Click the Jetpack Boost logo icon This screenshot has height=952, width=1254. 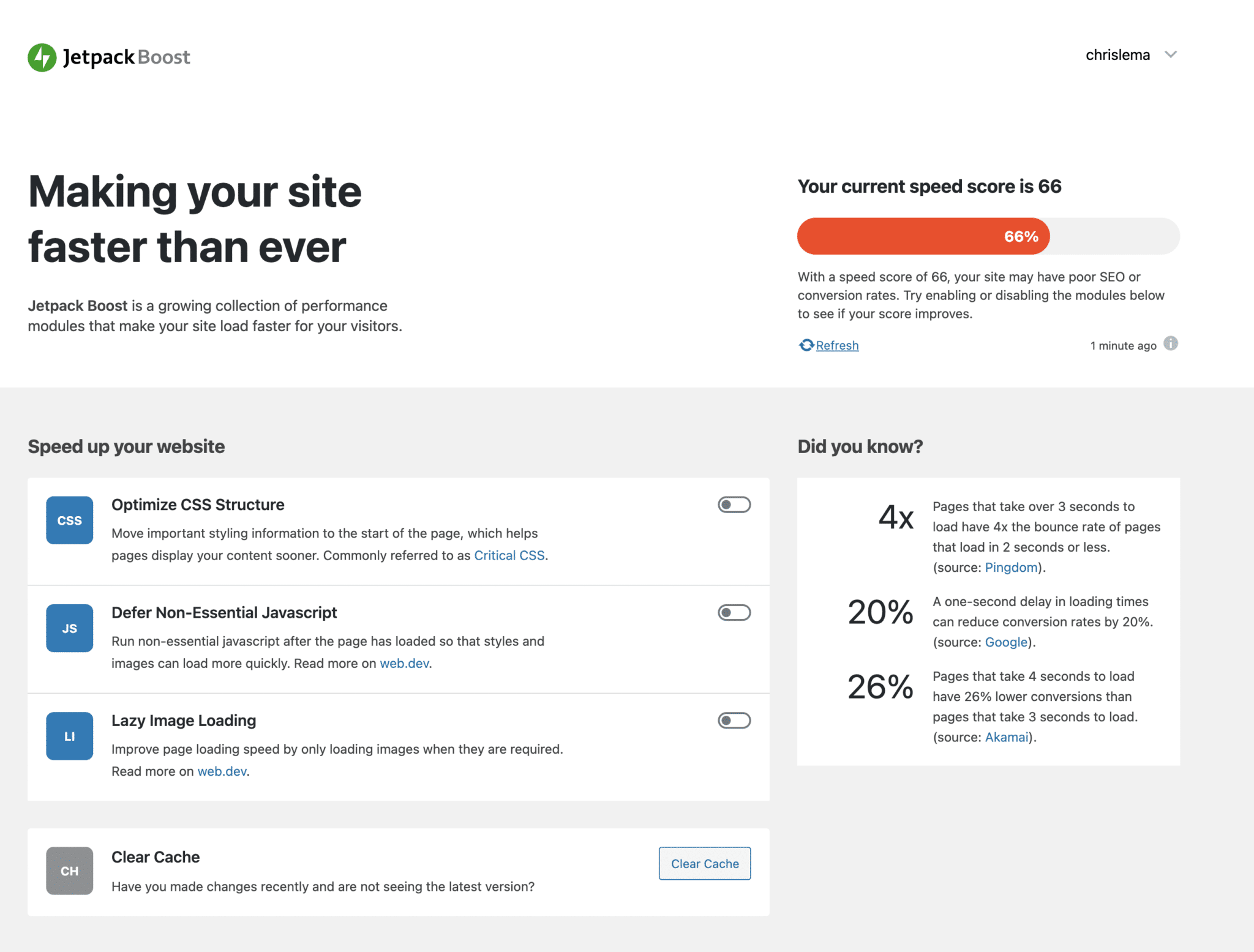tap(42, 58)
